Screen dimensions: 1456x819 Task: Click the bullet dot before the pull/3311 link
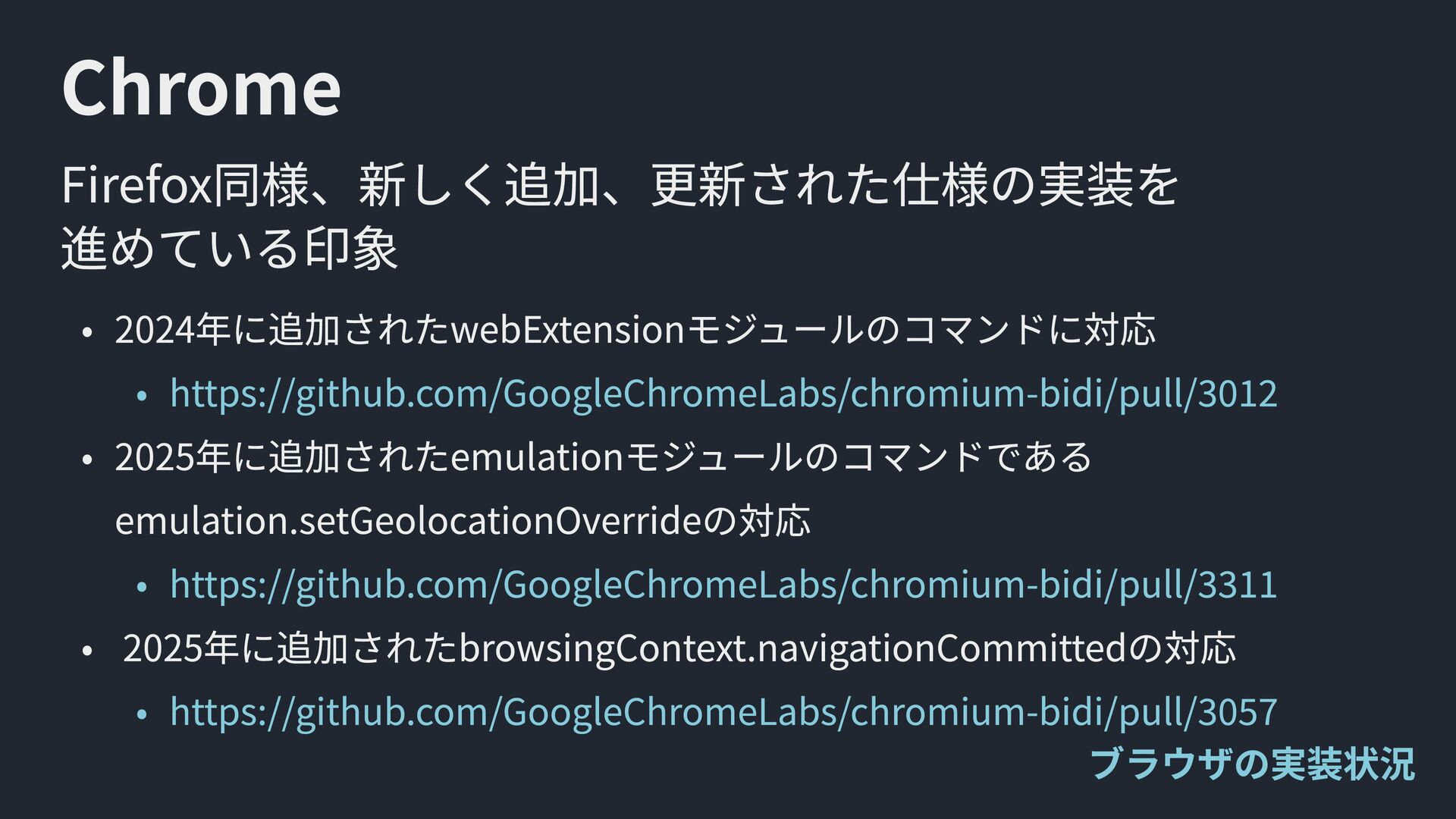(x=143, y=587)
